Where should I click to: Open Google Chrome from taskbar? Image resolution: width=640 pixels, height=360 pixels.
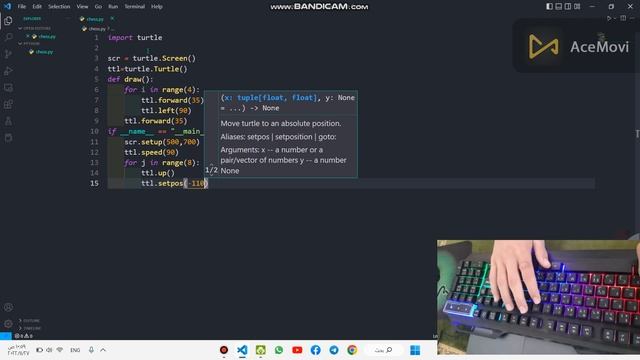[352, 350]
